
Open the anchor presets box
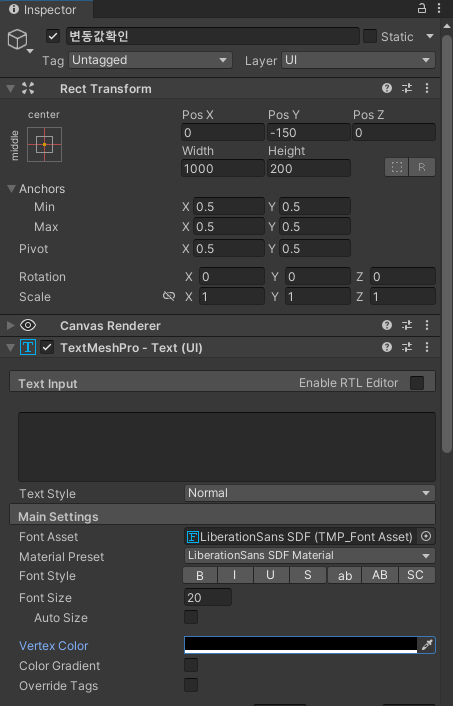[x=45, y=145]
